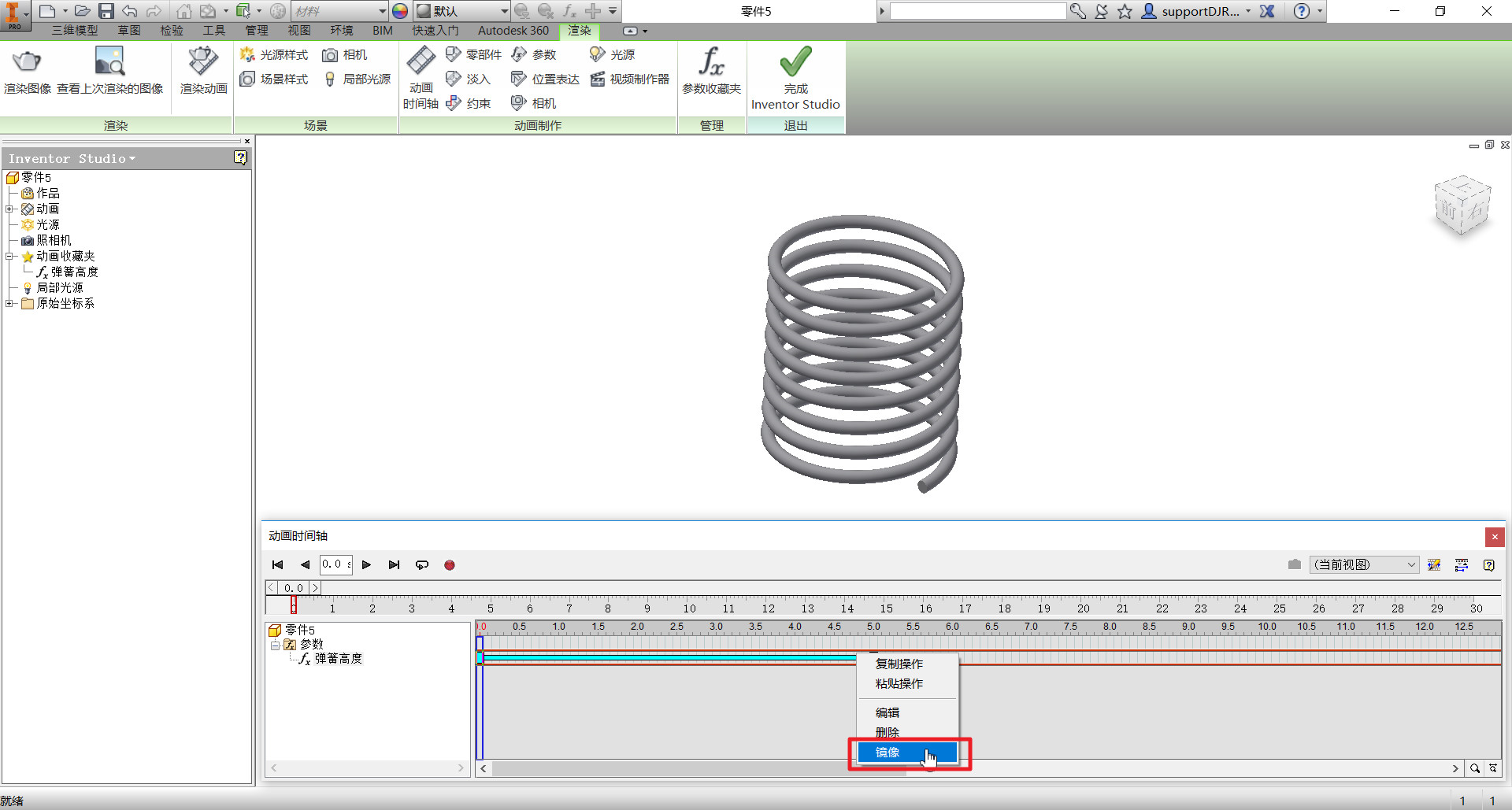The image size is (1512, 810).
Task: Switch to the 三维模型 ribbon tab
Action: pyautogui.click(x=75, y=31)
